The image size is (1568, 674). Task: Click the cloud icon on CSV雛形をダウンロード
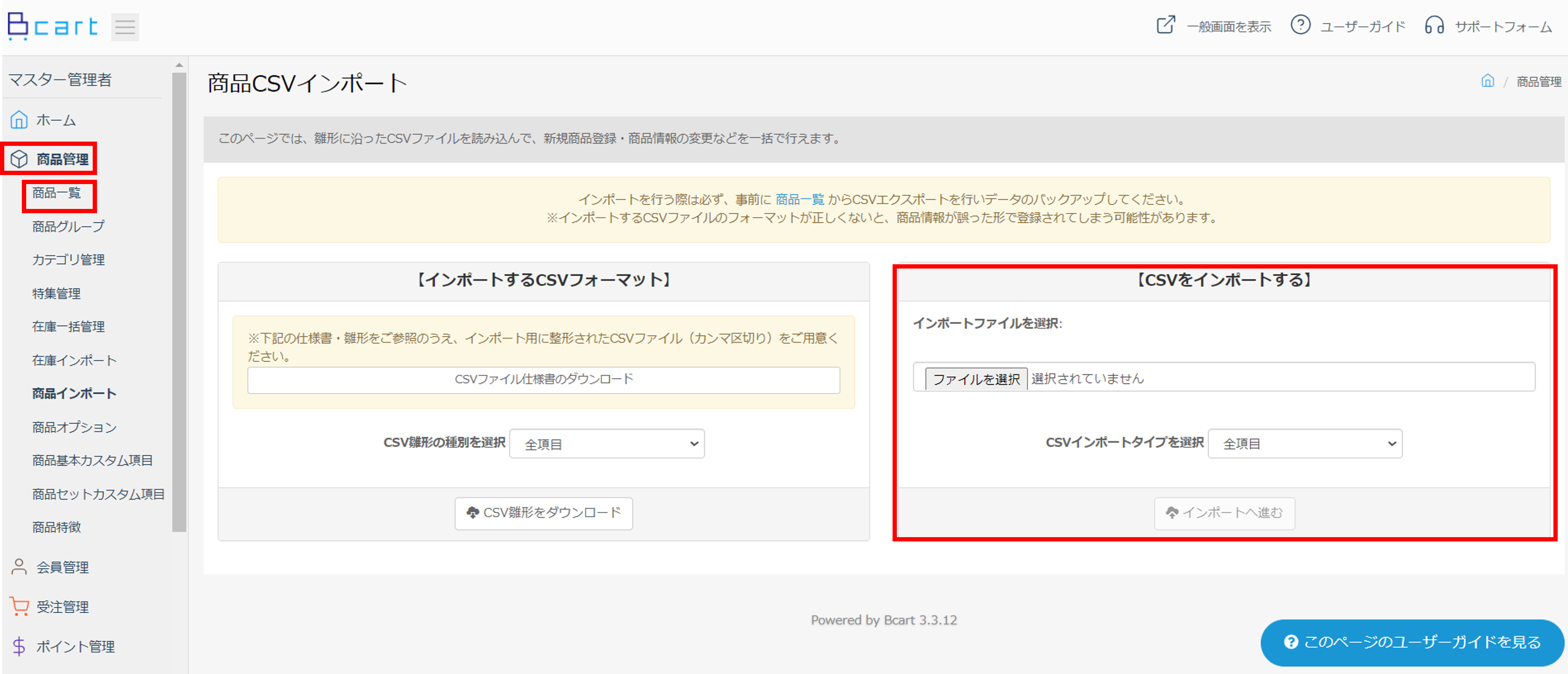[472, 513]
